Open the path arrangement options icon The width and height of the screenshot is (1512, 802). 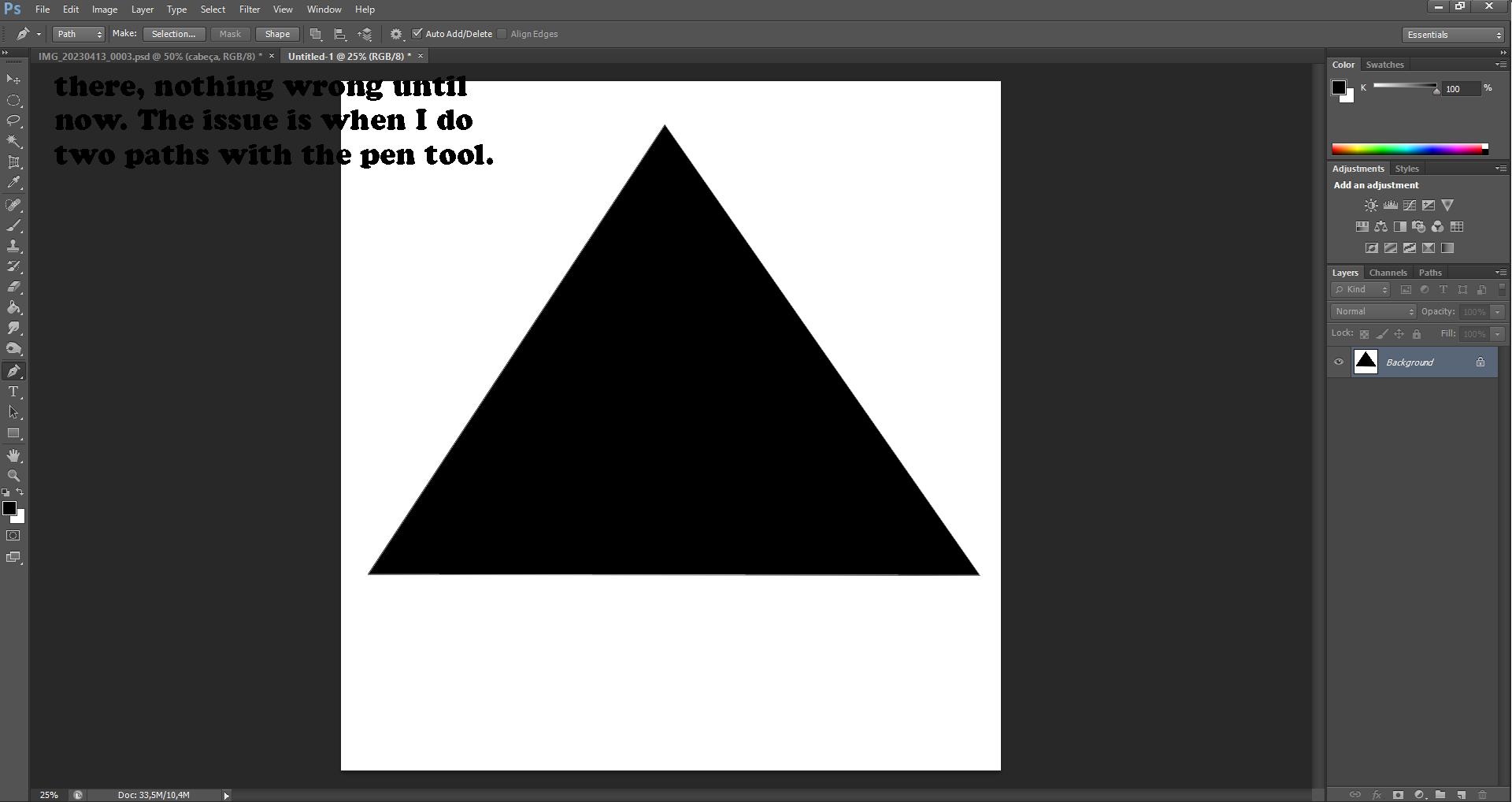(x=365, y=34)
